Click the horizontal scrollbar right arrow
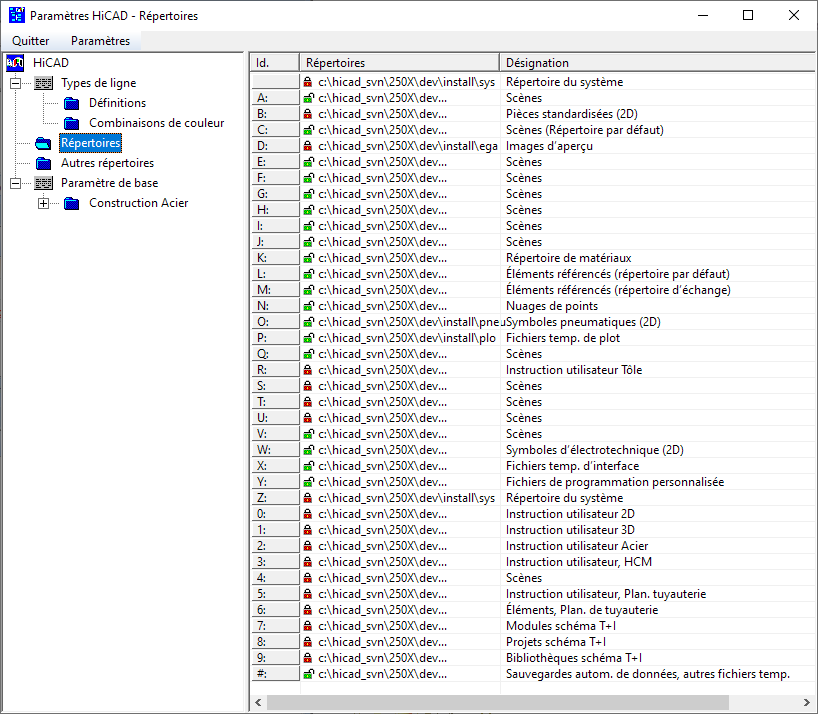 pyautogui.click(x=807, y=703)
